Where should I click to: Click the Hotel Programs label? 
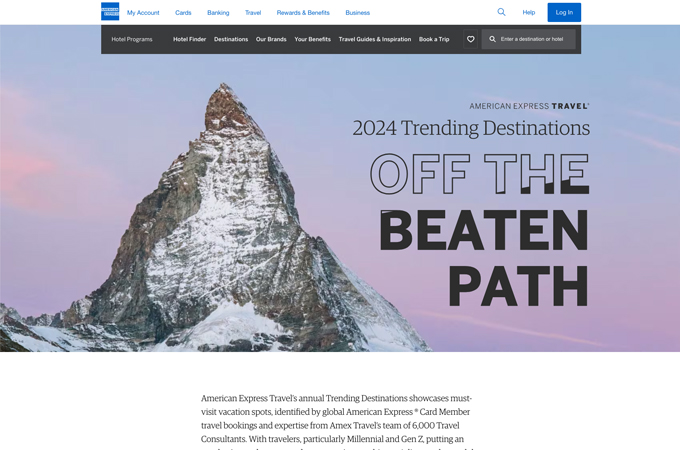pyautogui.click(x=132, y=39)
